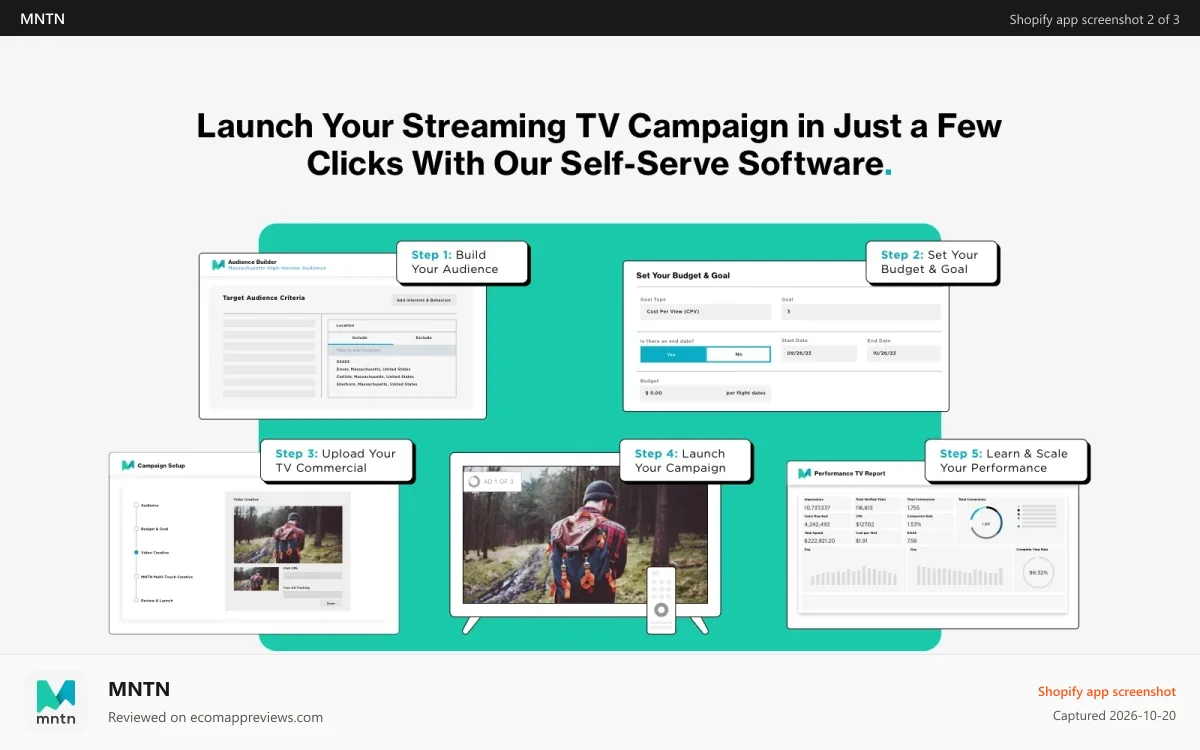
Task: Click the 02493 zip code entry
Action: point(343,362)
